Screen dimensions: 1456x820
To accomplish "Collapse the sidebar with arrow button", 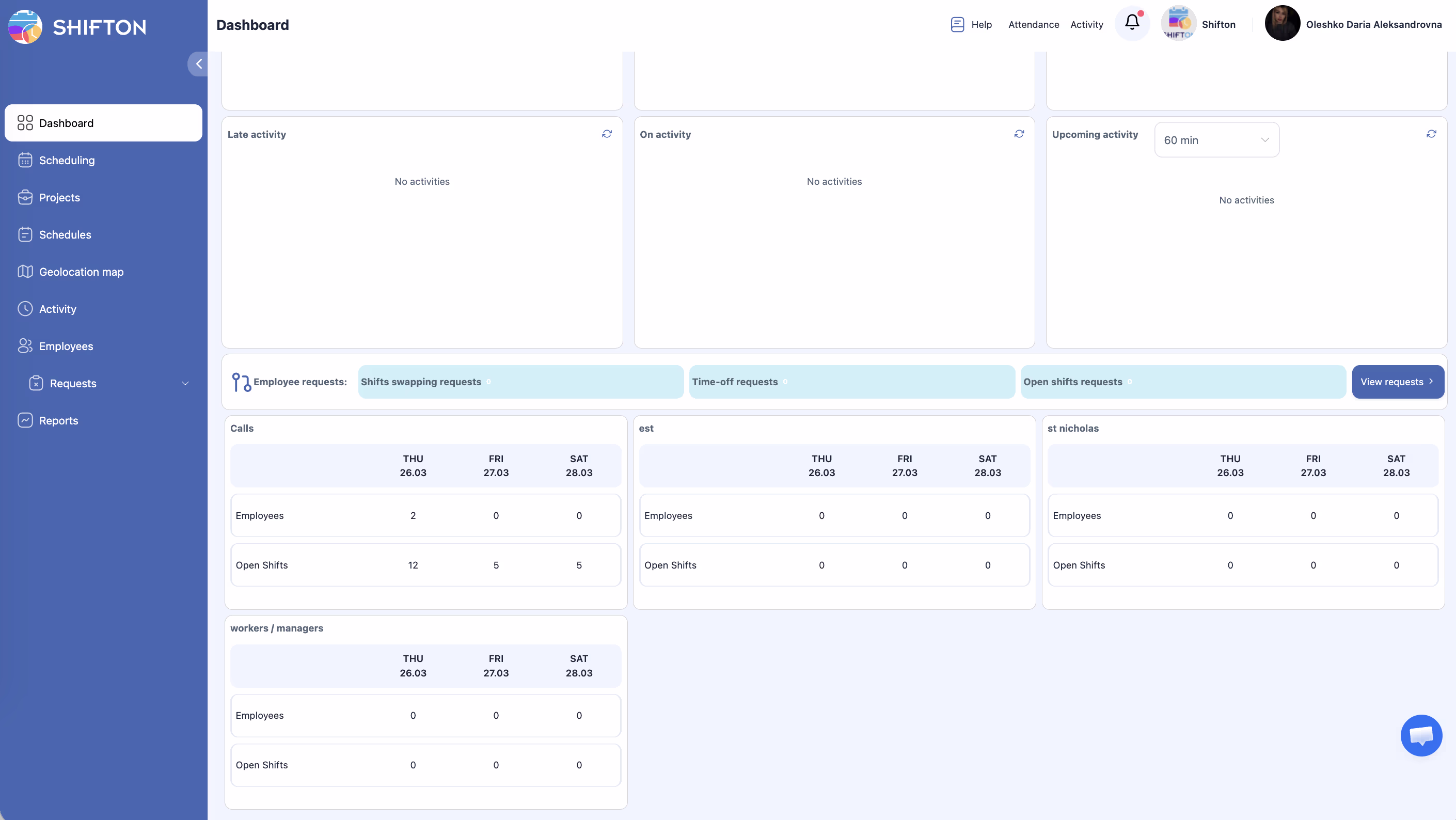I will [198, 64].
